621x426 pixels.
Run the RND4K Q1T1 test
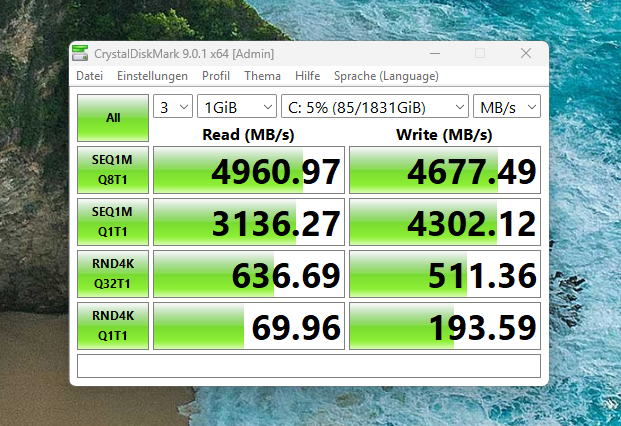tap(113, 326)
